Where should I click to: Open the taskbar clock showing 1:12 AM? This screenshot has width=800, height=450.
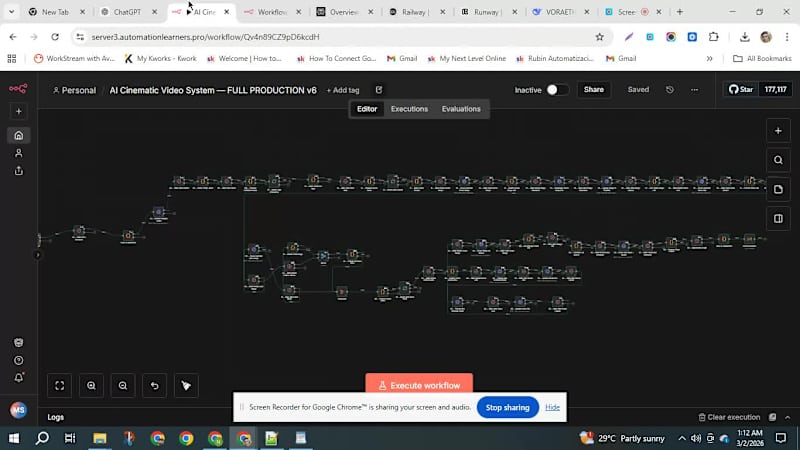pos(750,438)
